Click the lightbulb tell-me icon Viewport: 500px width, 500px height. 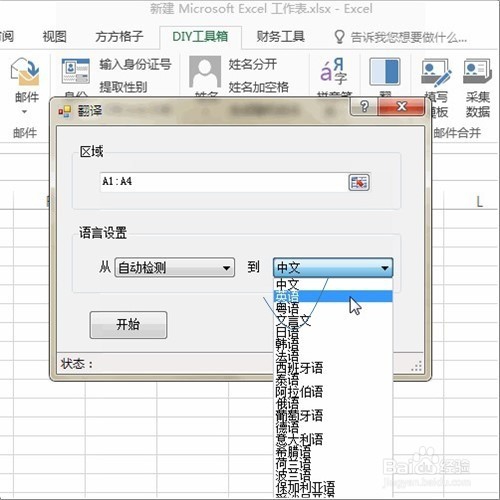point(339,37)
